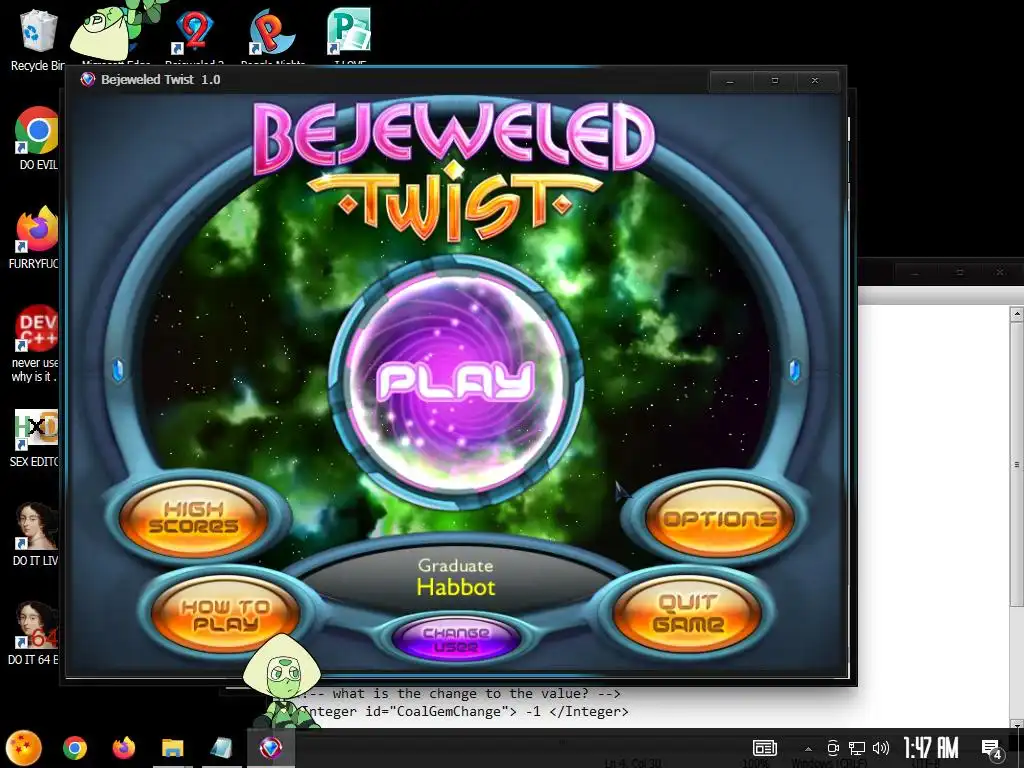Click the 1:47 AM clock

[x=931, y=748]
